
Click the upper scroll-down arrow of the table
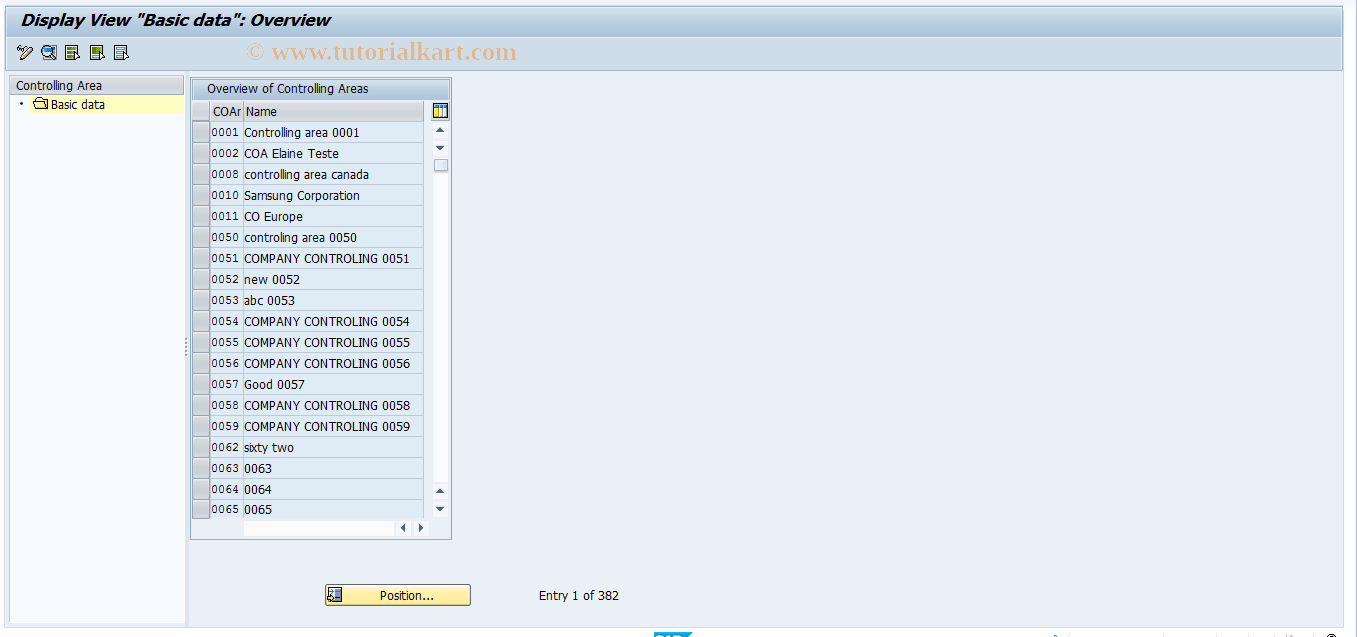click(440, 148)
